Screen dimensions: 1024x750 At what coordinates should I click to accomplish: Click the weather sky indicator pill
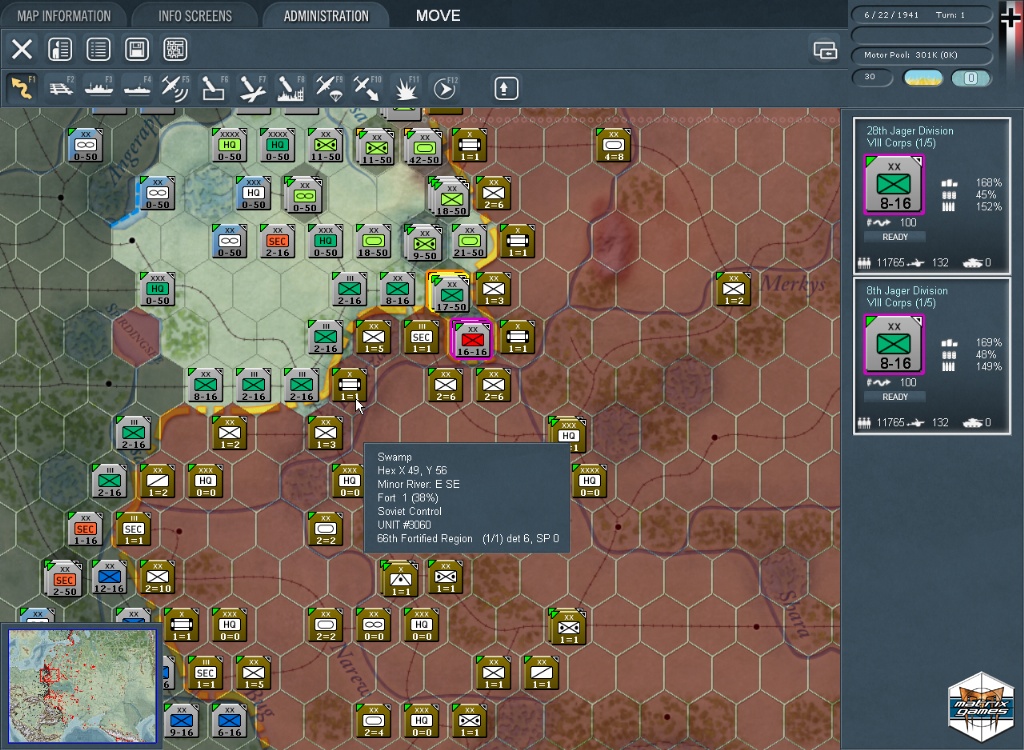tap(922, 78)
